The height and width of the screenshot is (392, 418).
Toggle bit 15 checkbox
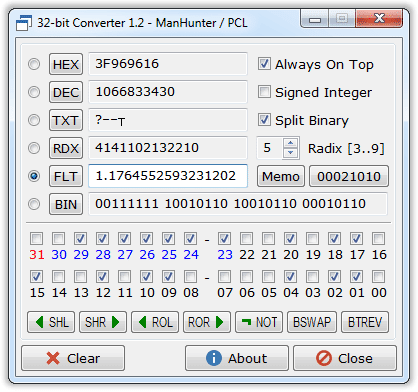tap(37, 277)
